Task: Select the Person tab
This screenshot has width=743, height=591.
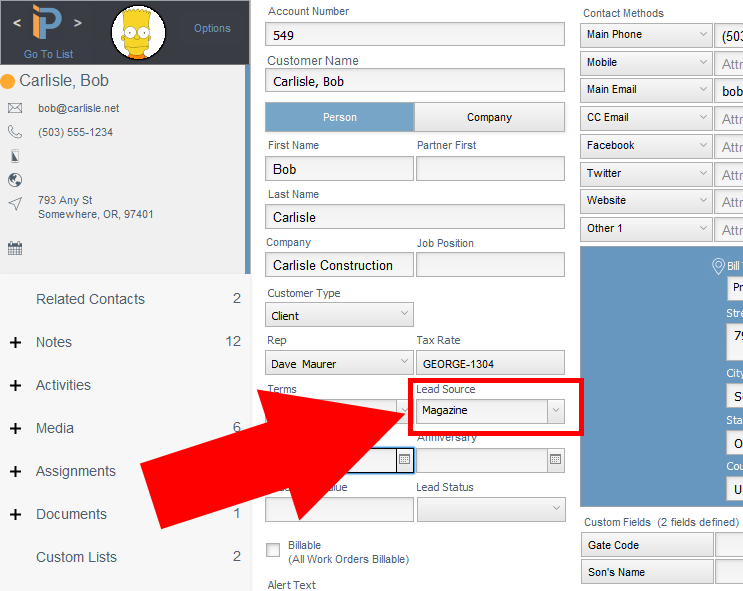Action: click(339, 117)
